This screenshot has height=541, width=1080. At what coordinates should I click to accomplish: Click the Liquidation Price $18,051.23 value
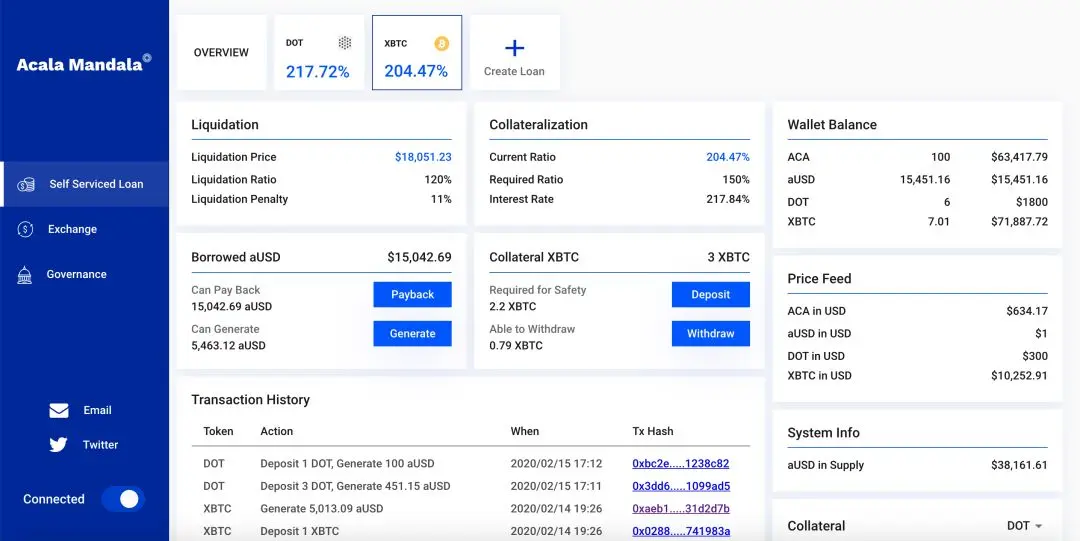click(x=423, y=157)
